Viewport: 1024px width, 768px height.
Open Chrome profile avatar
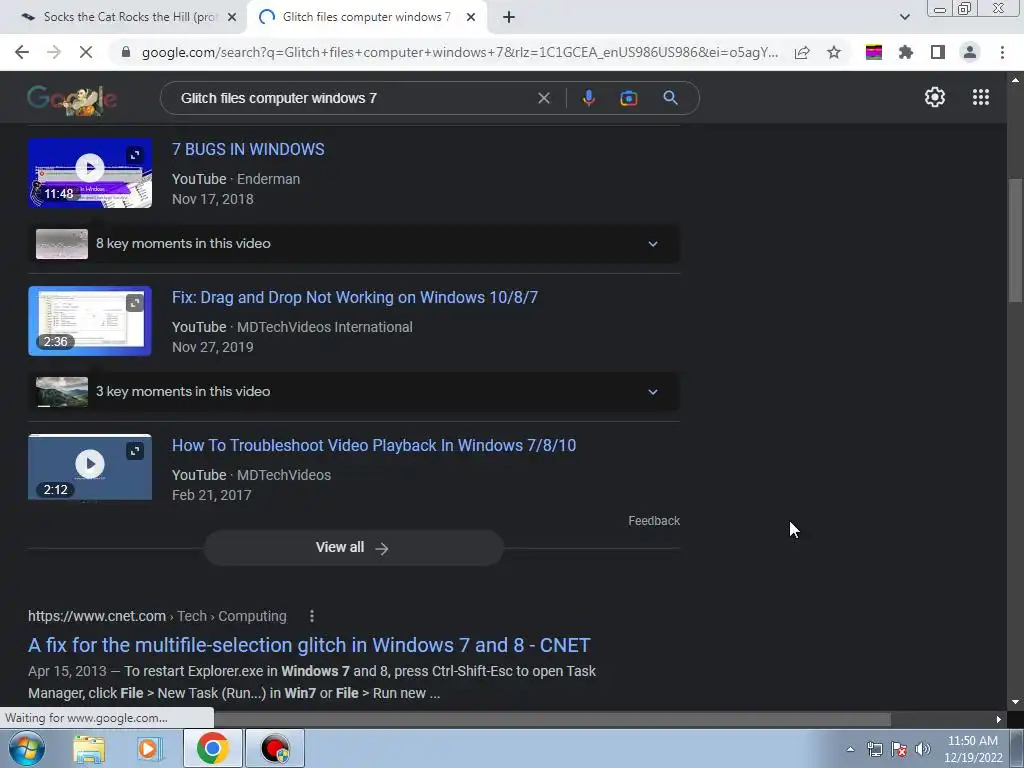970,52
